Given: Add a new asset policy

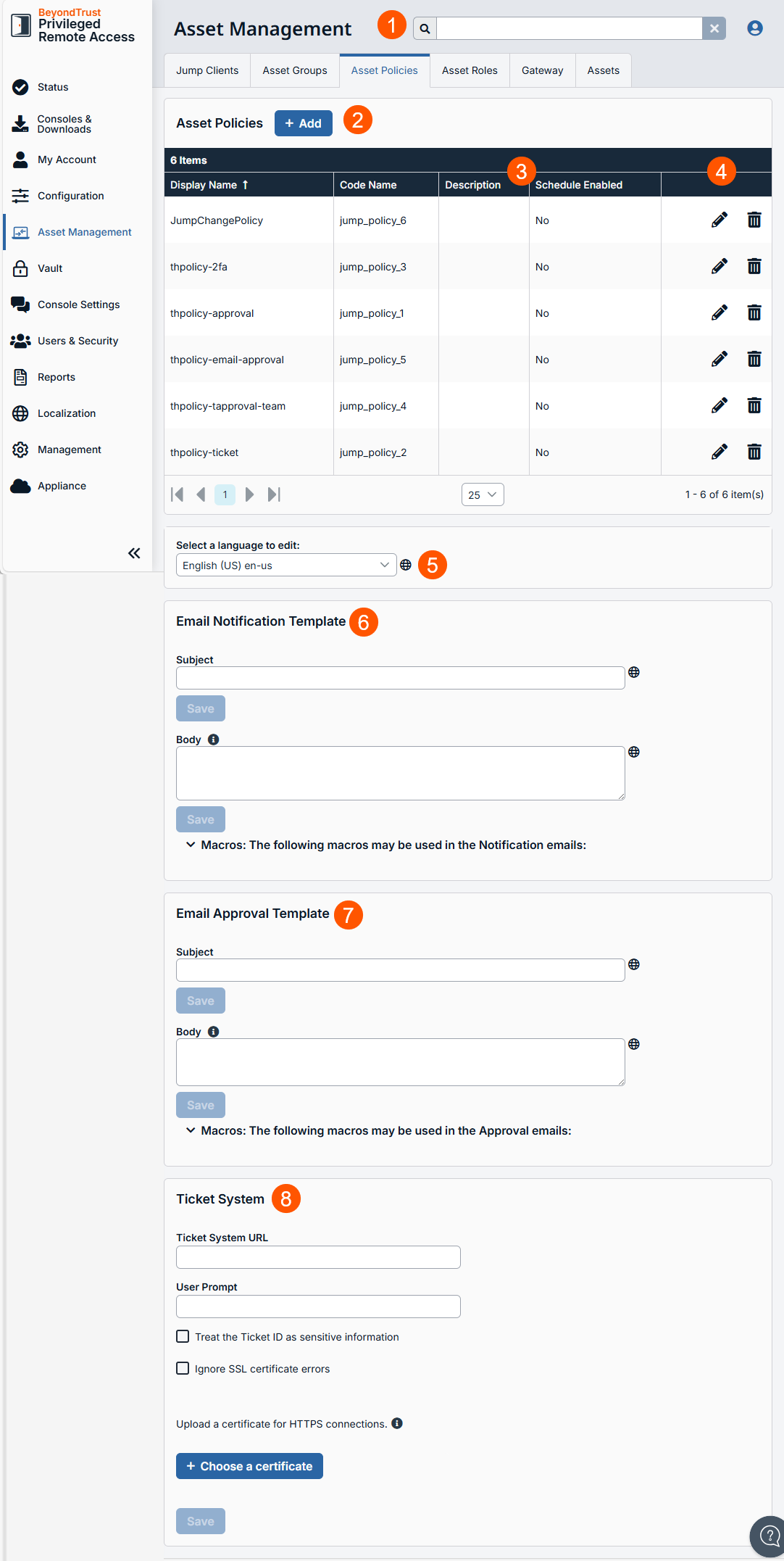Looking at the screenshot, I should click(303, 123).
